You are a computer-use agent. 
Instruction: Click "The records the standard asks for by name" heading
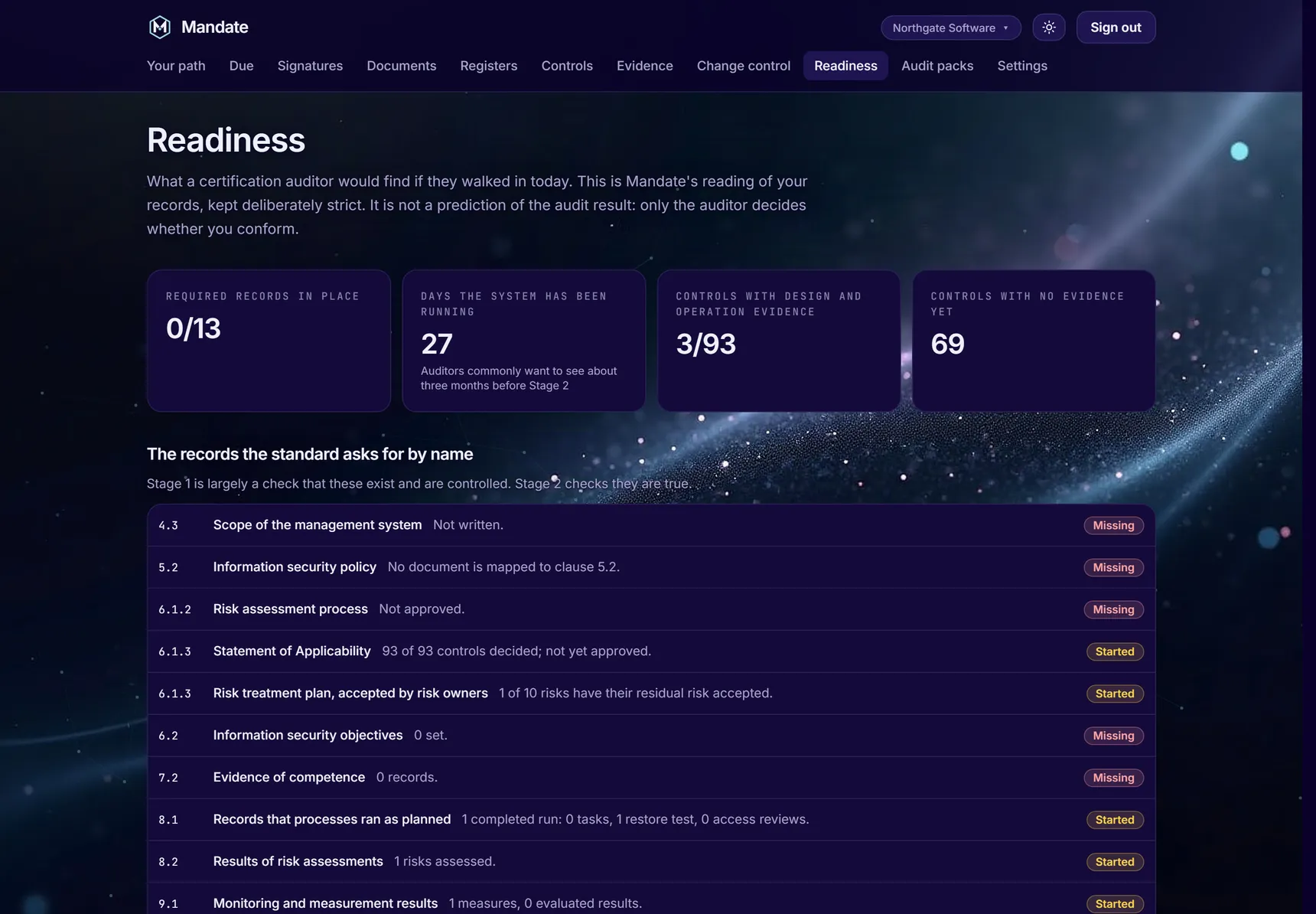coord(310,454)
